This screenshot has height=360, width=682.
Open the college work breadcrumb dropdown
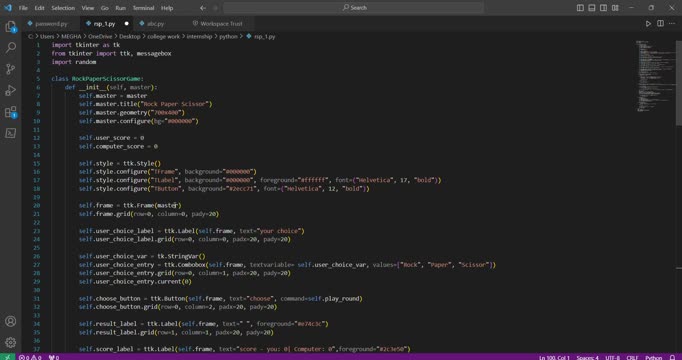(x=164, y=37)
